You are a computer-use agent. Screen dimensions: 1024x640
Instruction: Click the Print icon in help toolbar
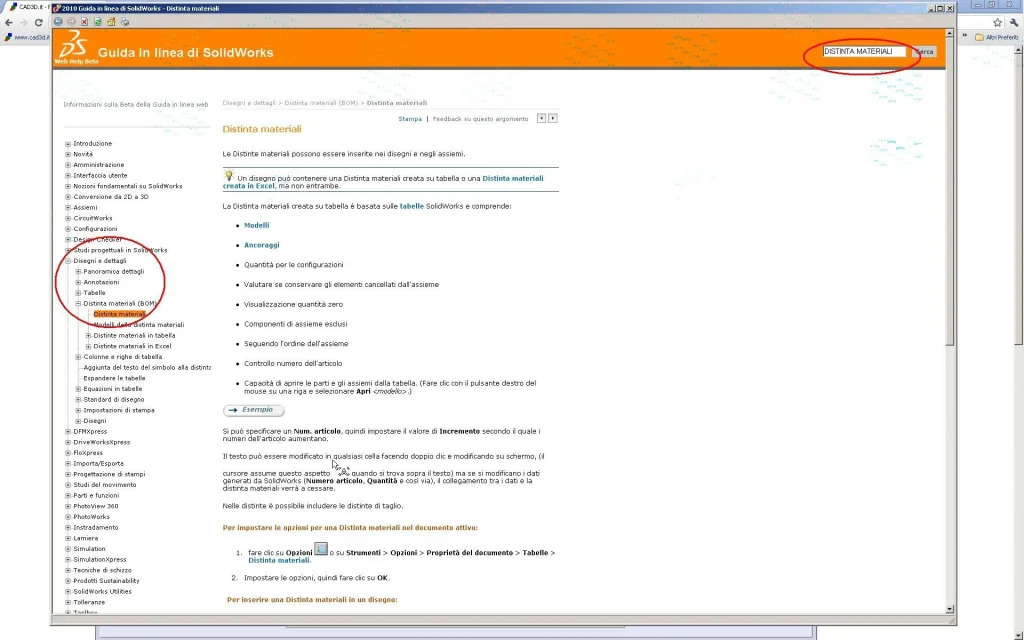[x=125, y=22]
